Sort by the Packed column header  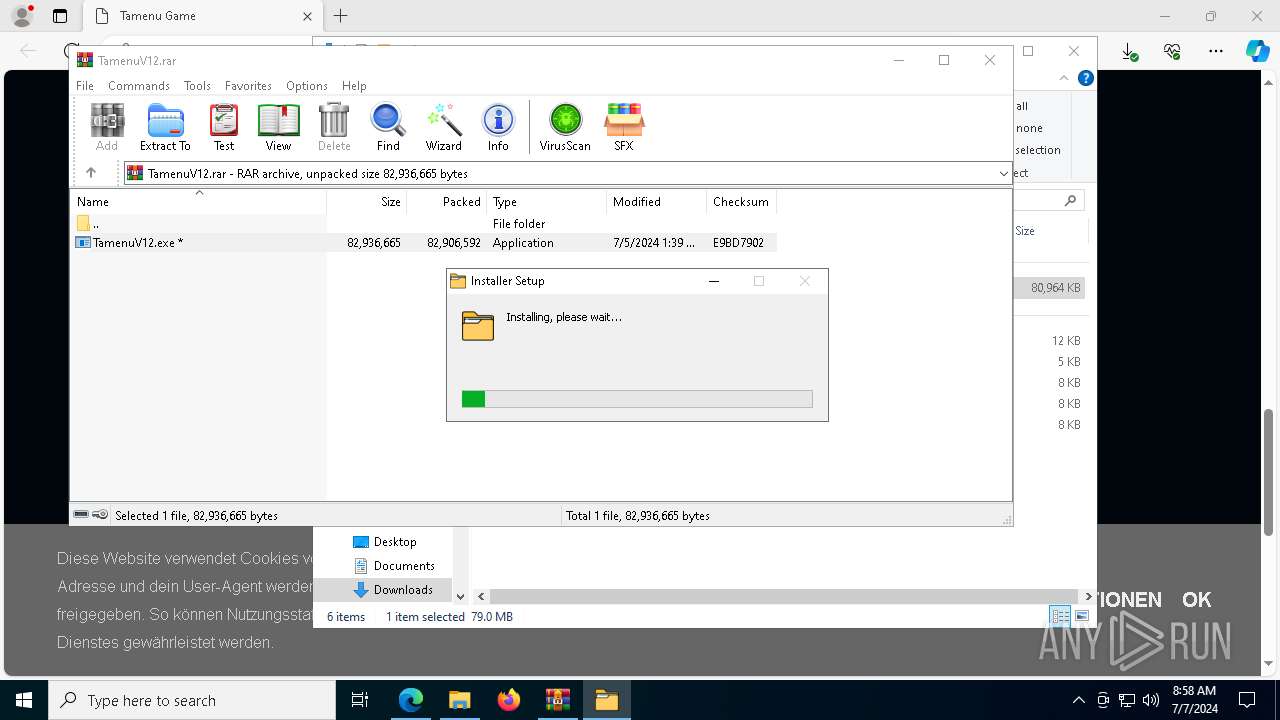446,202
